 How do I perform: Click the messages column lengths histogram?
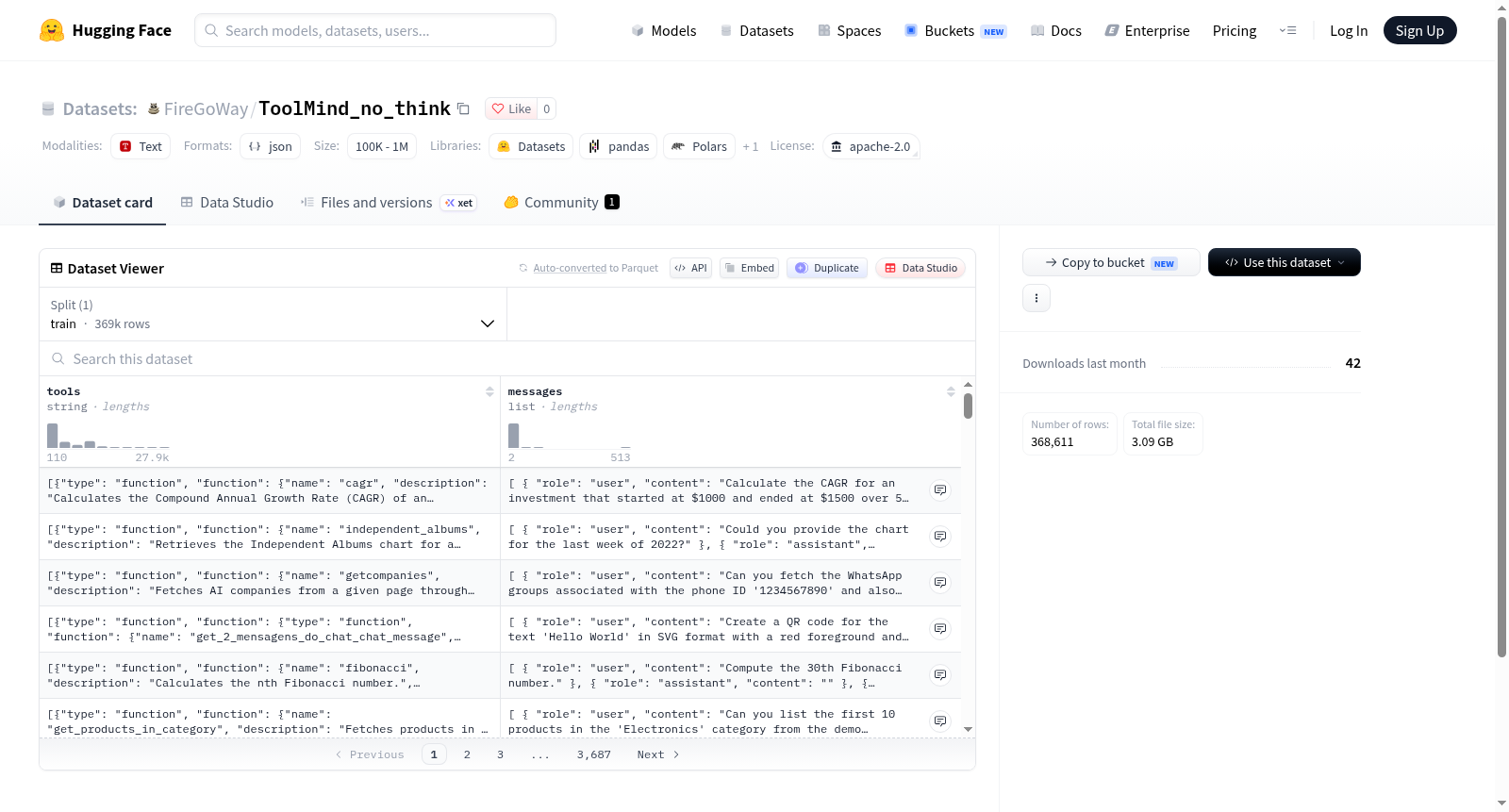(x=569, y=436)
